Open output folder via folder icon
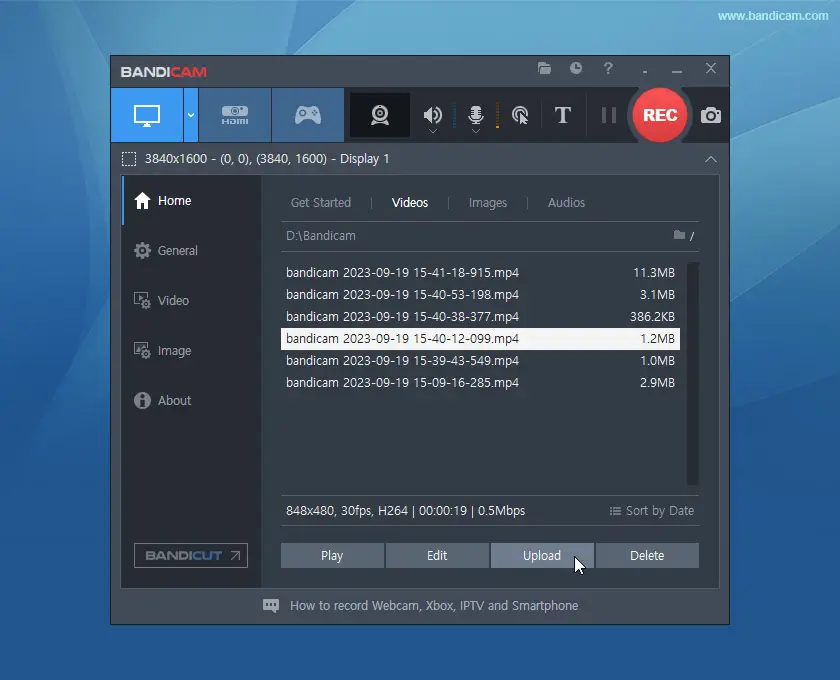The width and height of the screenshot is (840, 680). tap(544, 69)
